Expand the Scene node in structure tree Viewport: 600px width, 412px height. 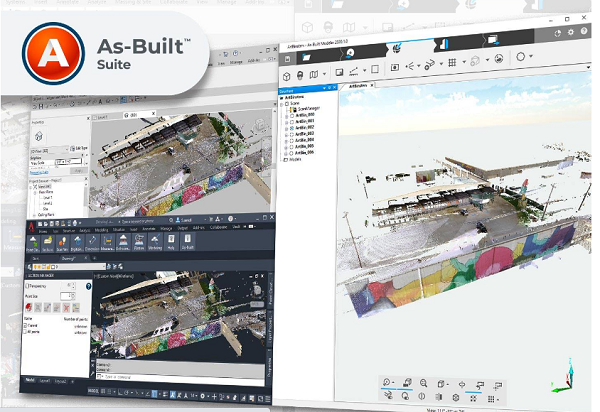[x=284, y=103]
